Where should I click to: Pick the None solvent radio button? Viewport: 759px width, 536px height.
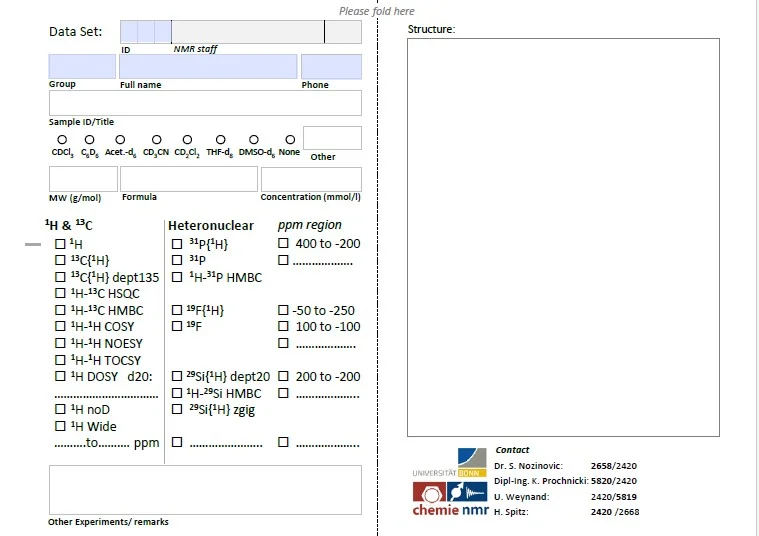click(x=290, y=140)
